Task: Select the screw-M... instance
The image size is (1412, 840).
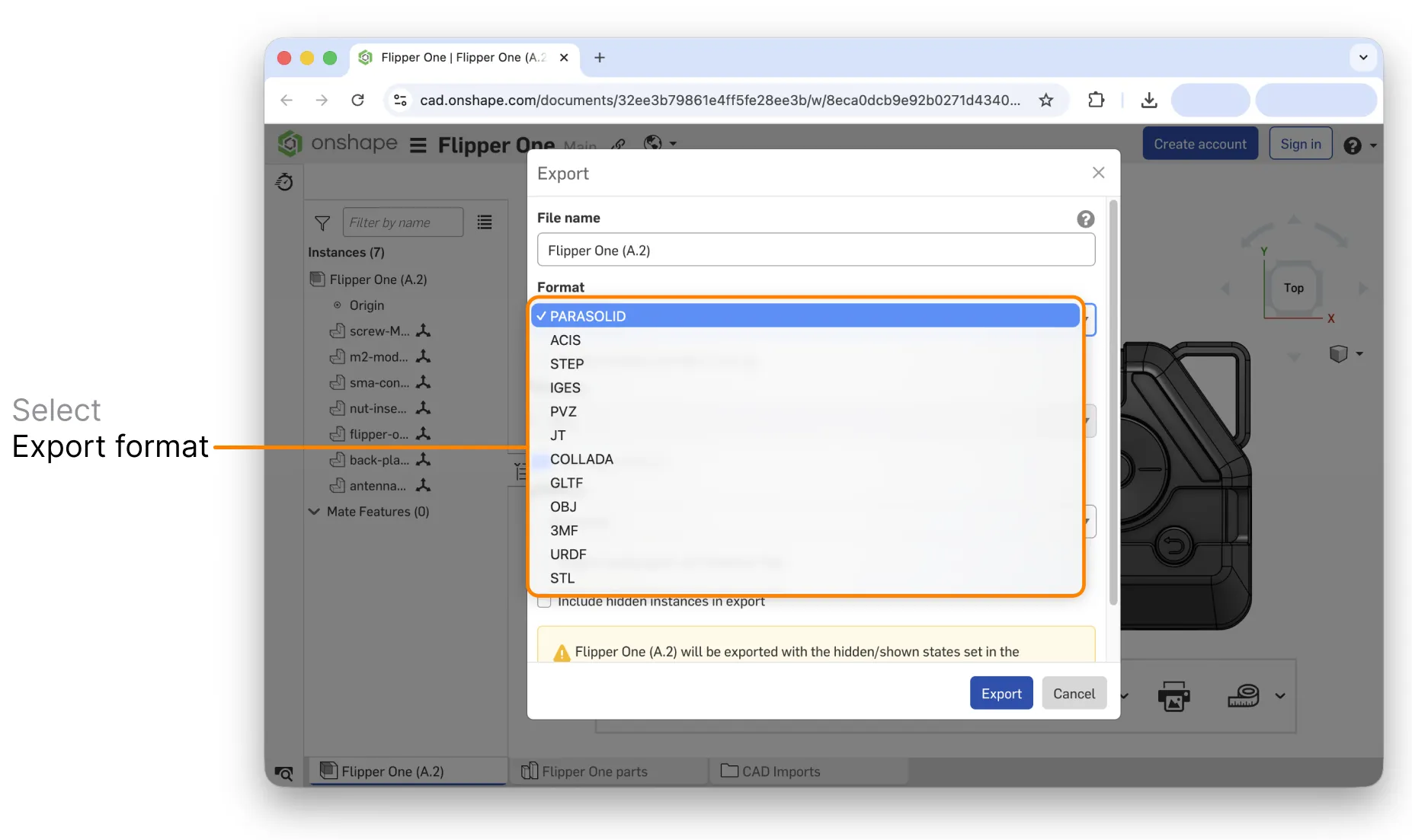Action: pyautogui.click(x=379, y=331)
